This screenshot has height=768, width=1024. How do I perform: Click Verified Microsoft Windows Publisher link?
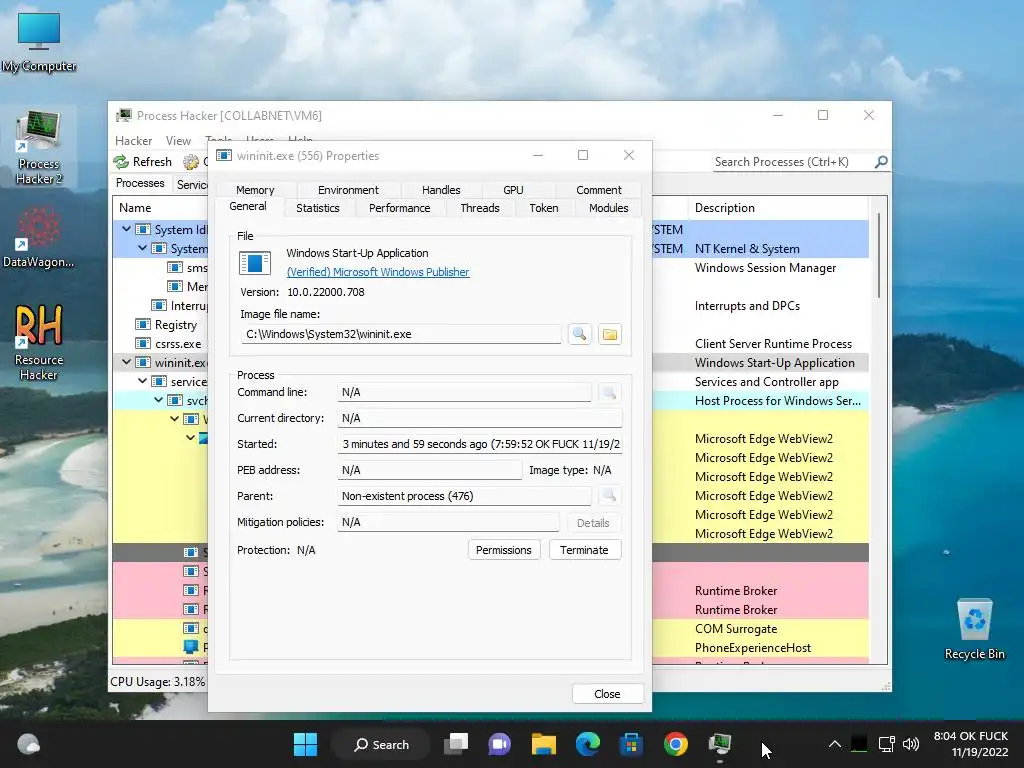378,272
